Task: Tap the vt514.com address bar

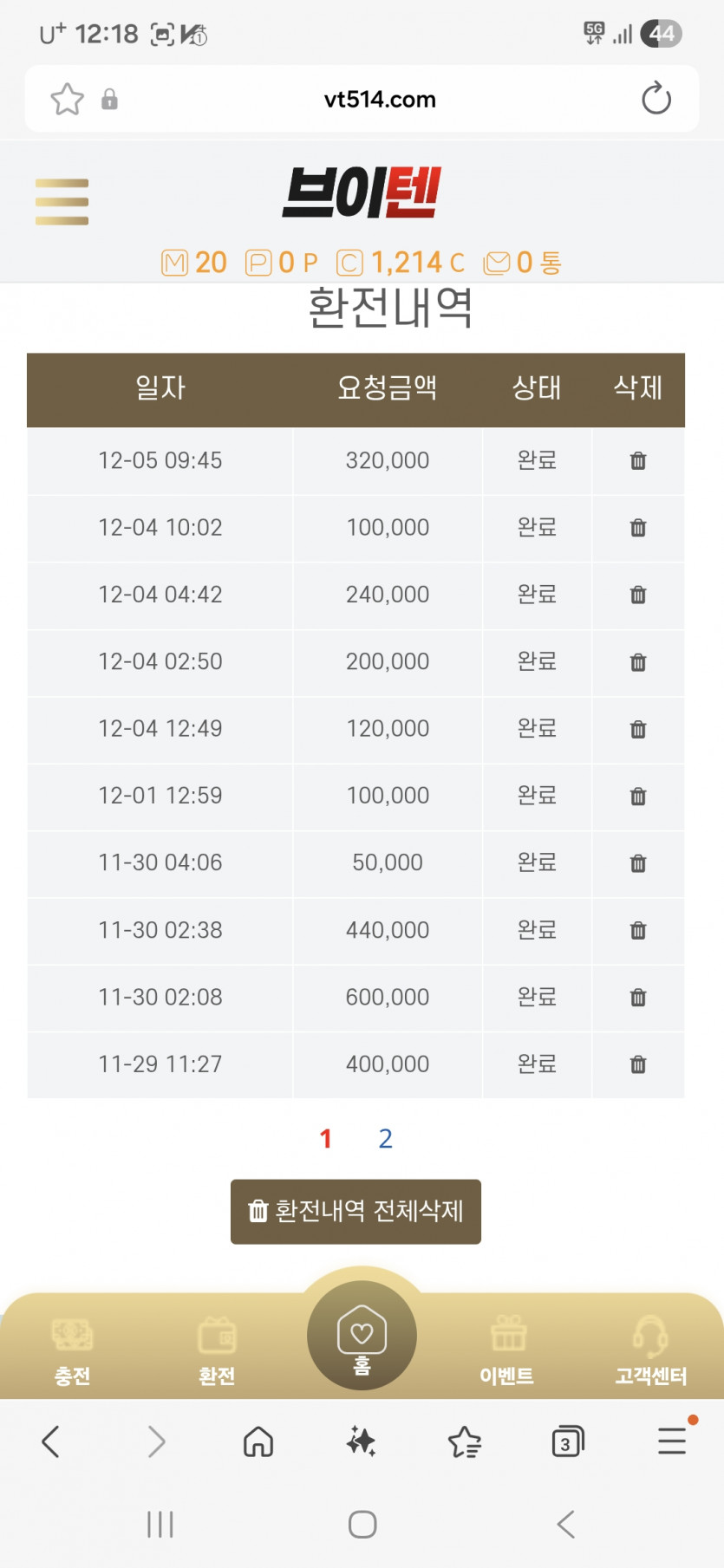Action: tap(380, 99)
